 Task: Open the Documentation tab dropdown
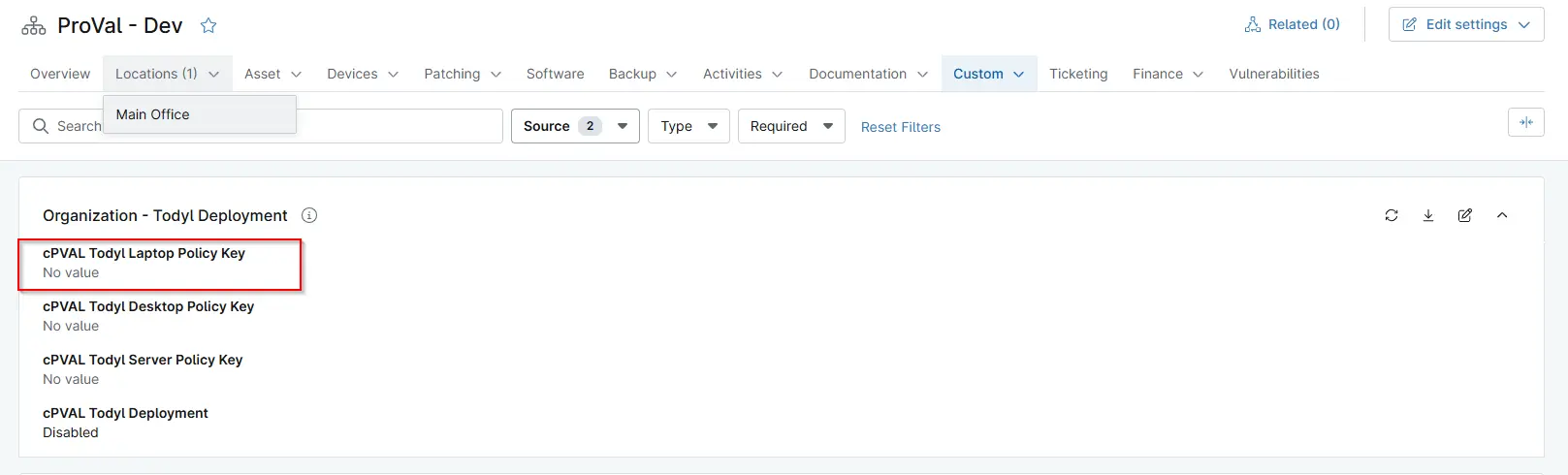tap(868, 74)
